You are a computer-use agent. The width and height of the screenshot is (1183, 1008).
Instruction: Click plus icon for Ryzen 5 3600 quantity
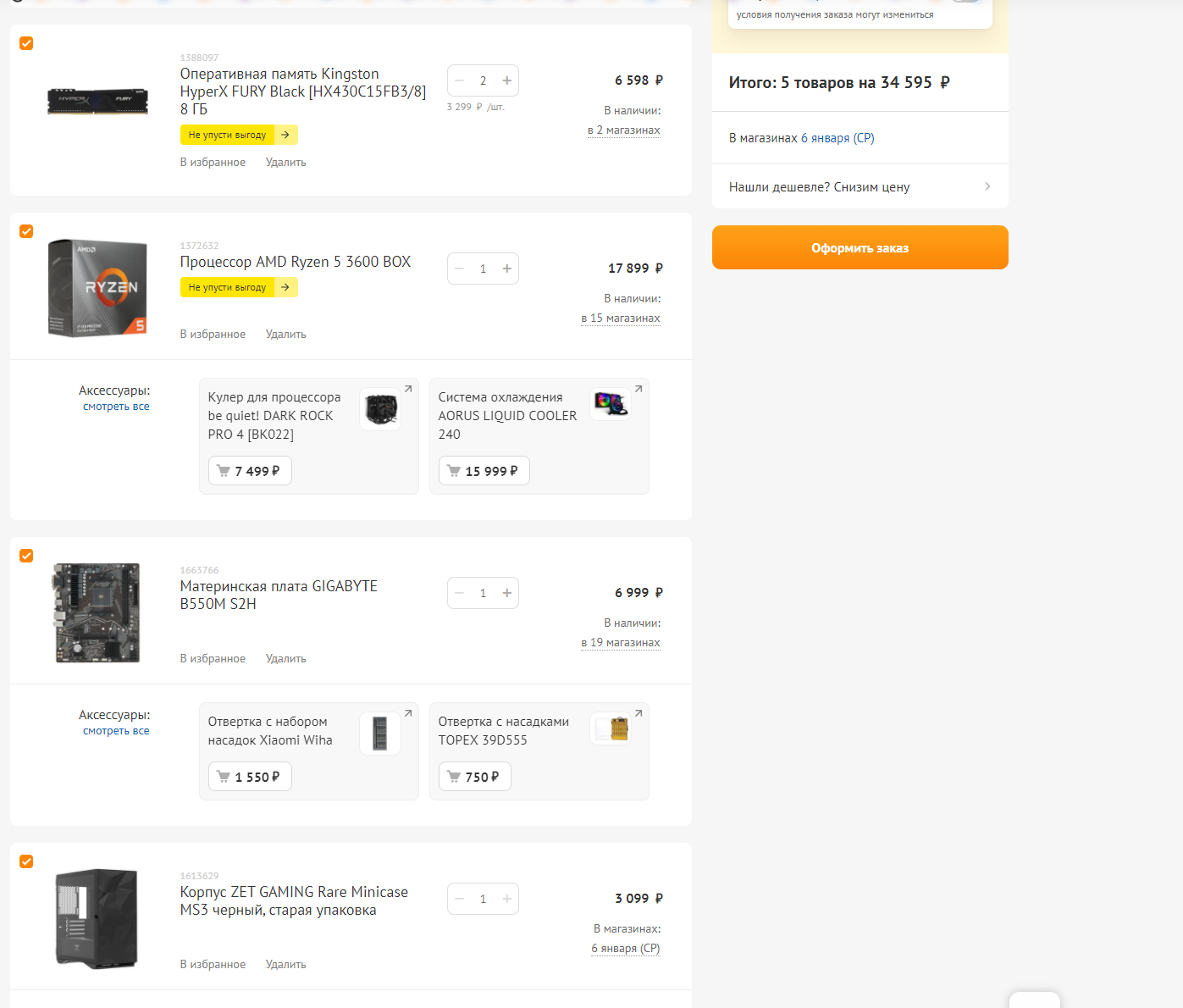(506, 269)
